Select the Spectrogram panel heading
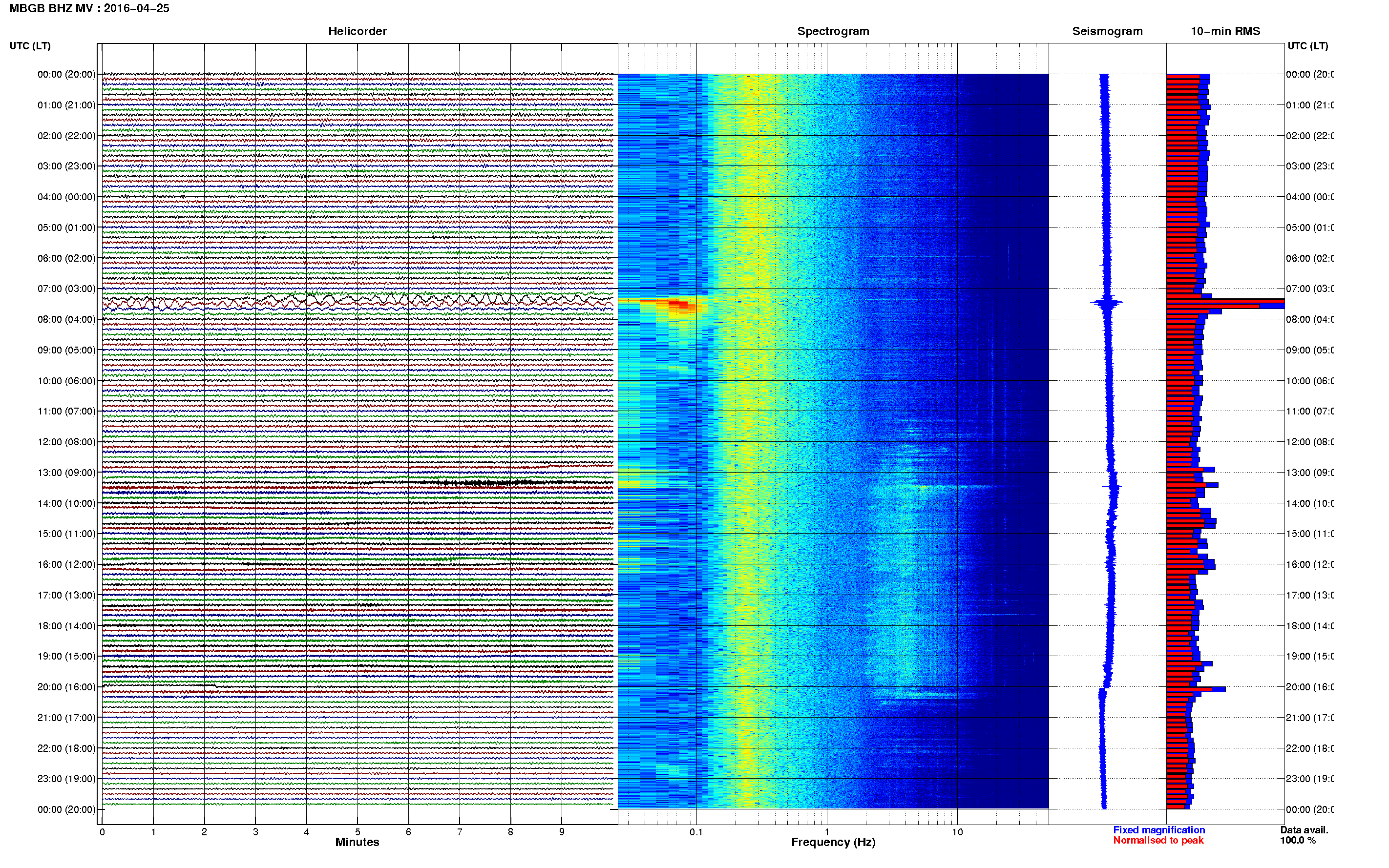 pos(833,31)
